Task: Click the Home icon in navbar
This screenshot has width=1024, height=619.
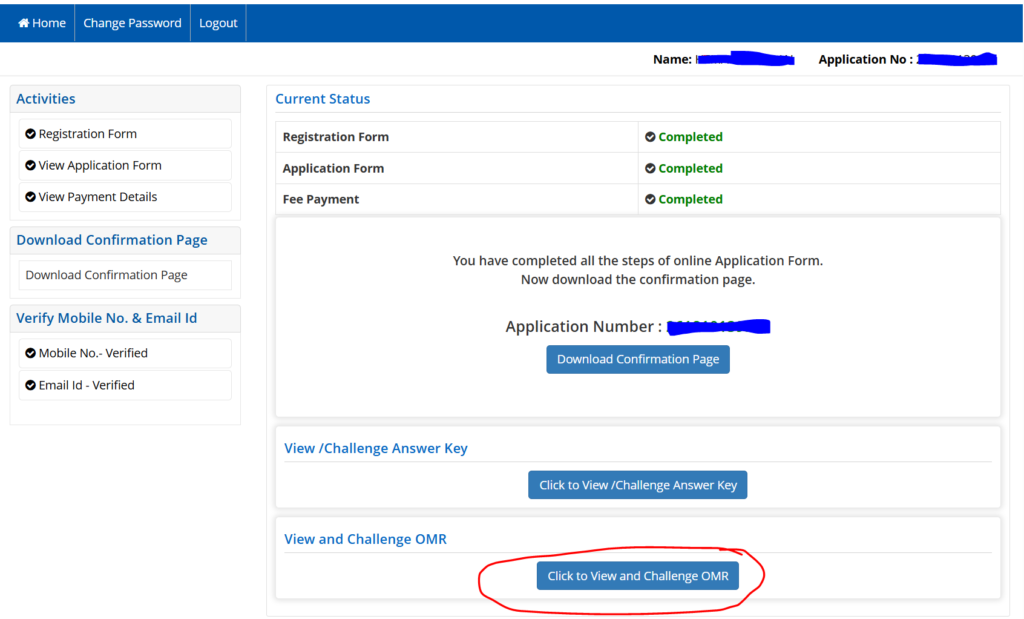Action: [24, 23]
